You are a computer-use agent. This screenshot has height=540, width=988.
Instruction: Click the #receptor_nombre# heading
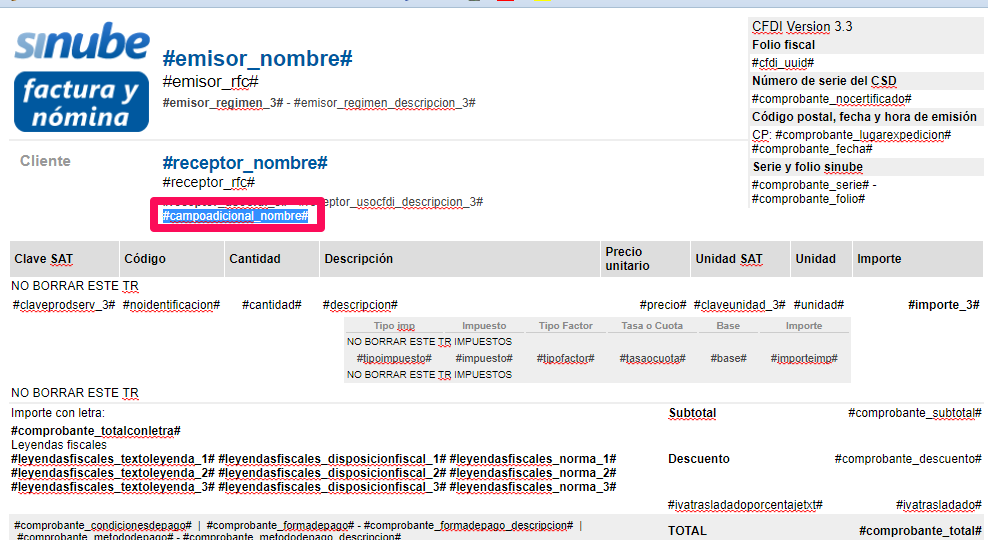click(245, 162)
